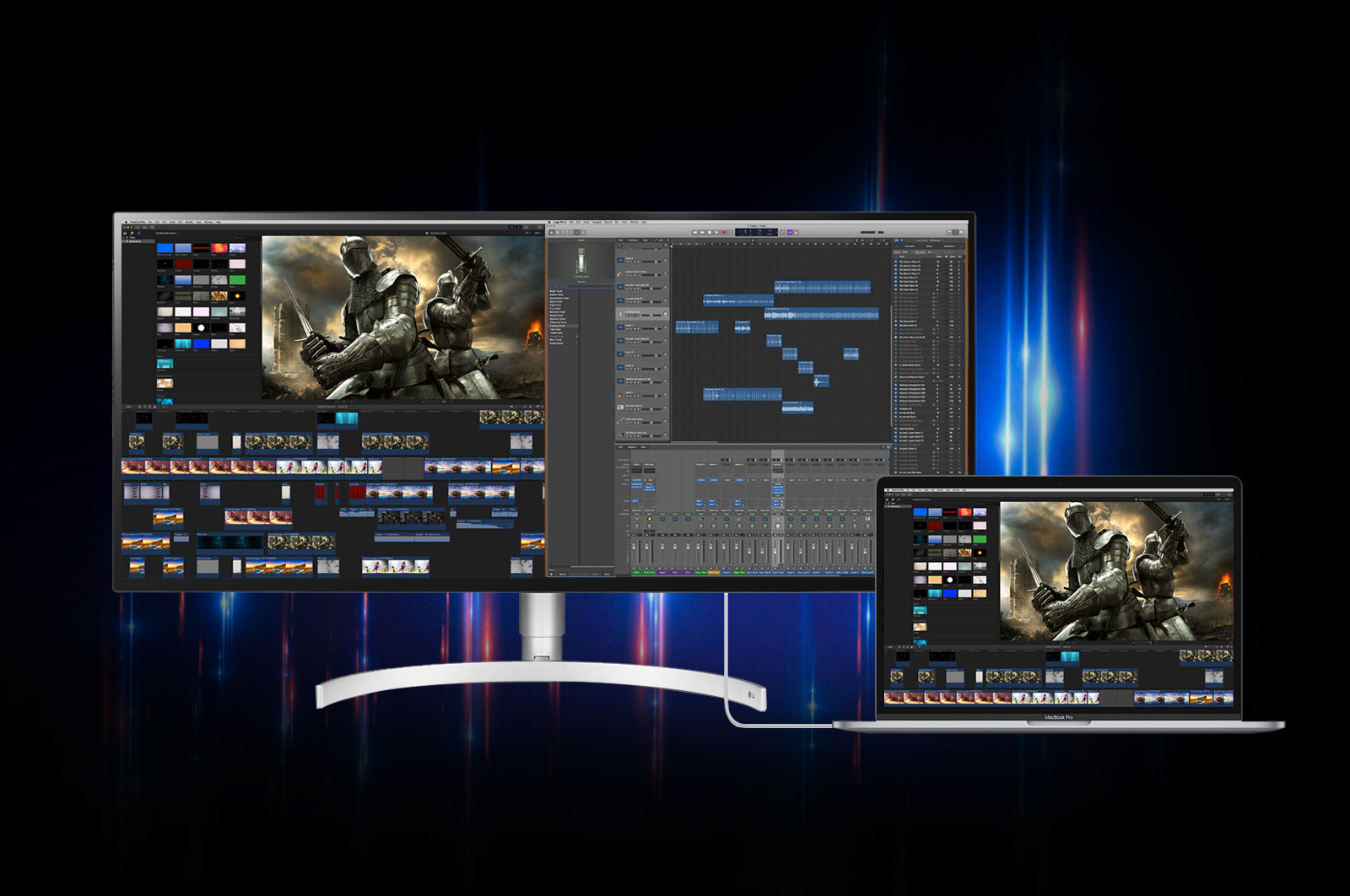Screen dimensions: 1350x896
Task: Adjust the highlighted Logic track's volume slider
Action: [651, 316]
